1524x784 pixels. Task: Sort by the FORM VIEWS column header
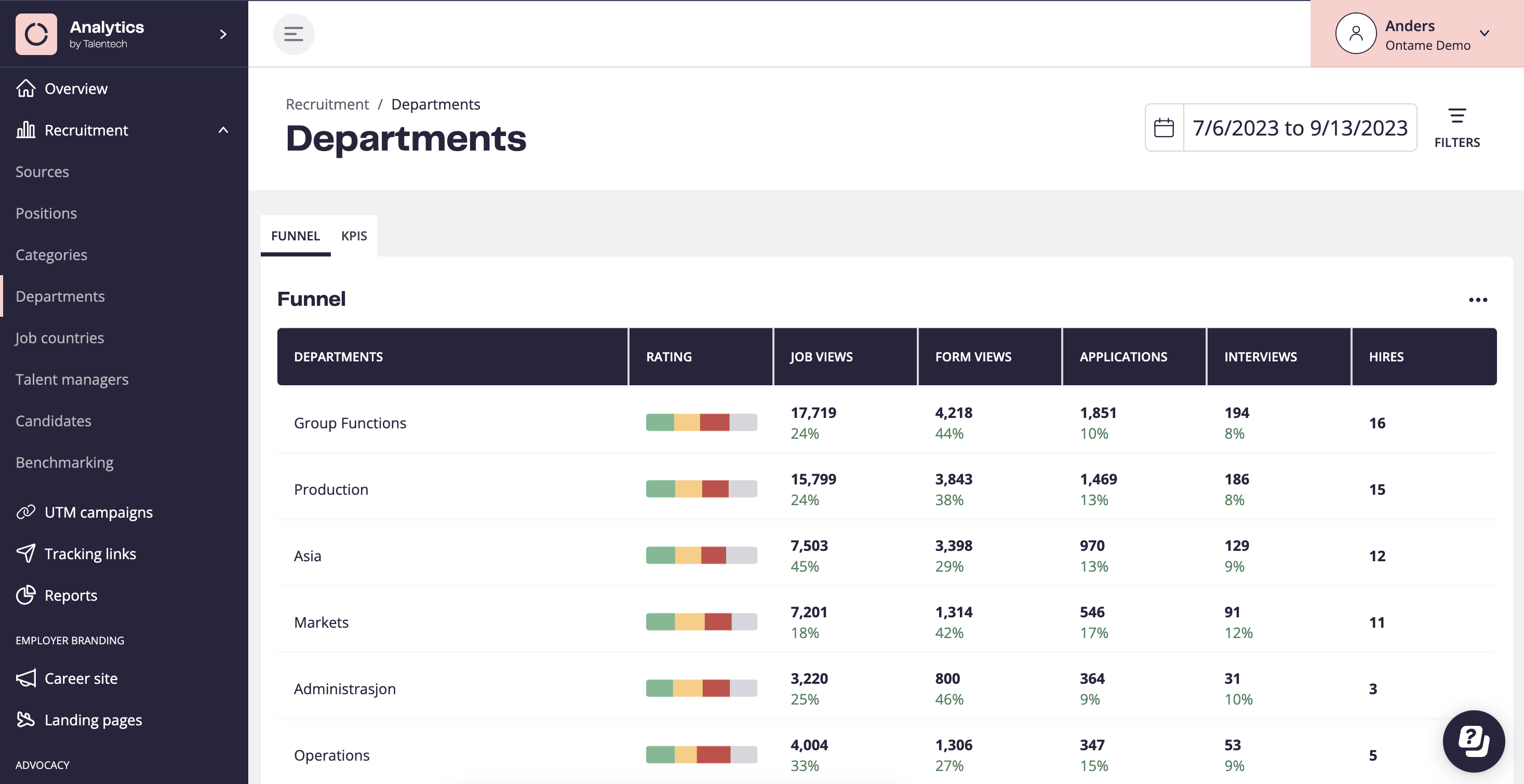point(990,357)
